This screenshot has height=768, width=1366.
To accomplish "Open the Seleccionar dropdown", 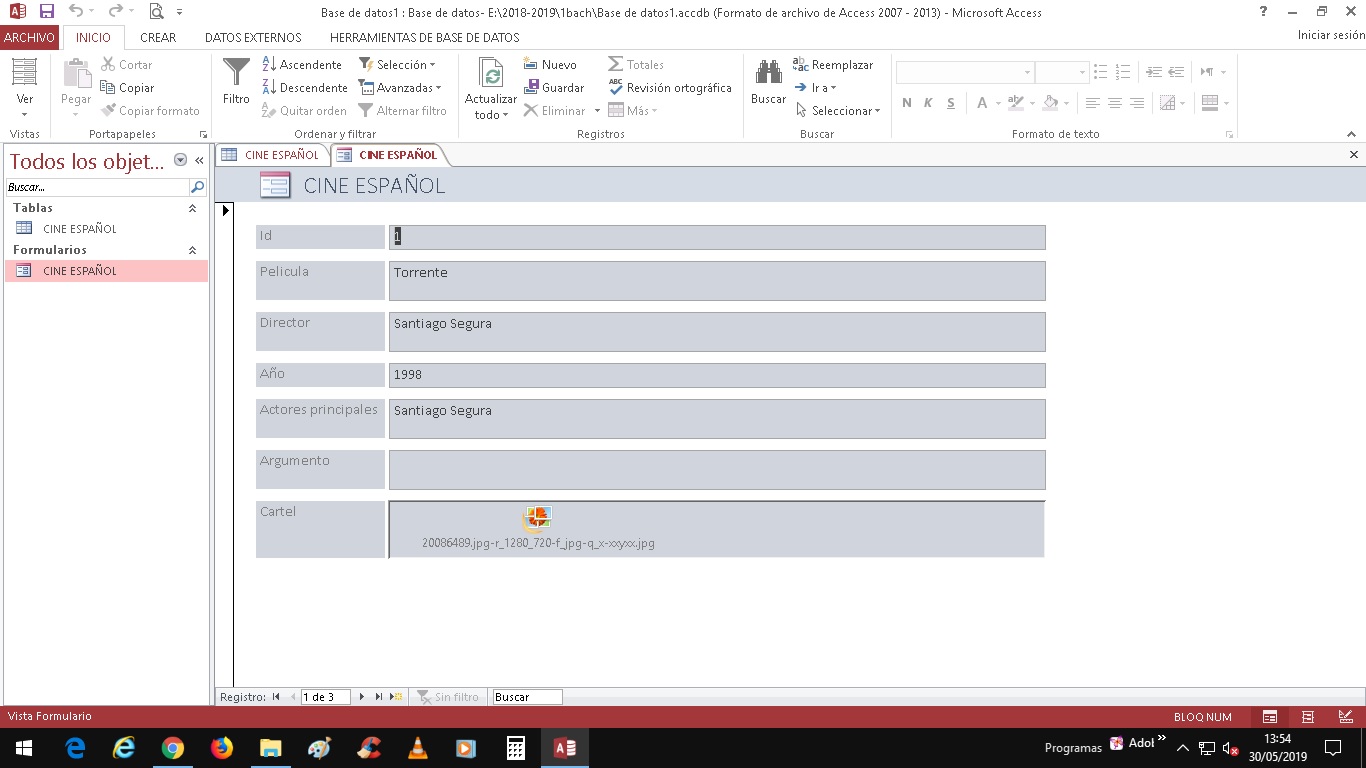I will click(x=838, y=111).
